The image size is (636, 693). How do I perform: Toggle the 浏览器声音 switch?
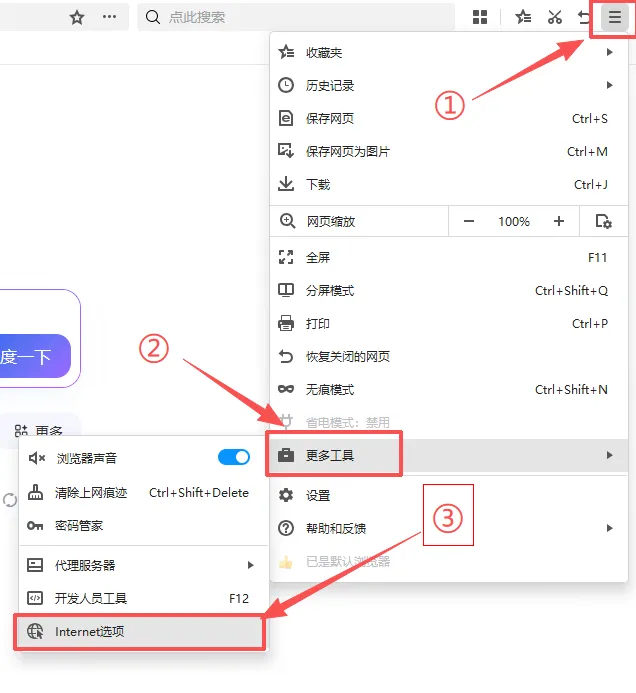point(234,457)
